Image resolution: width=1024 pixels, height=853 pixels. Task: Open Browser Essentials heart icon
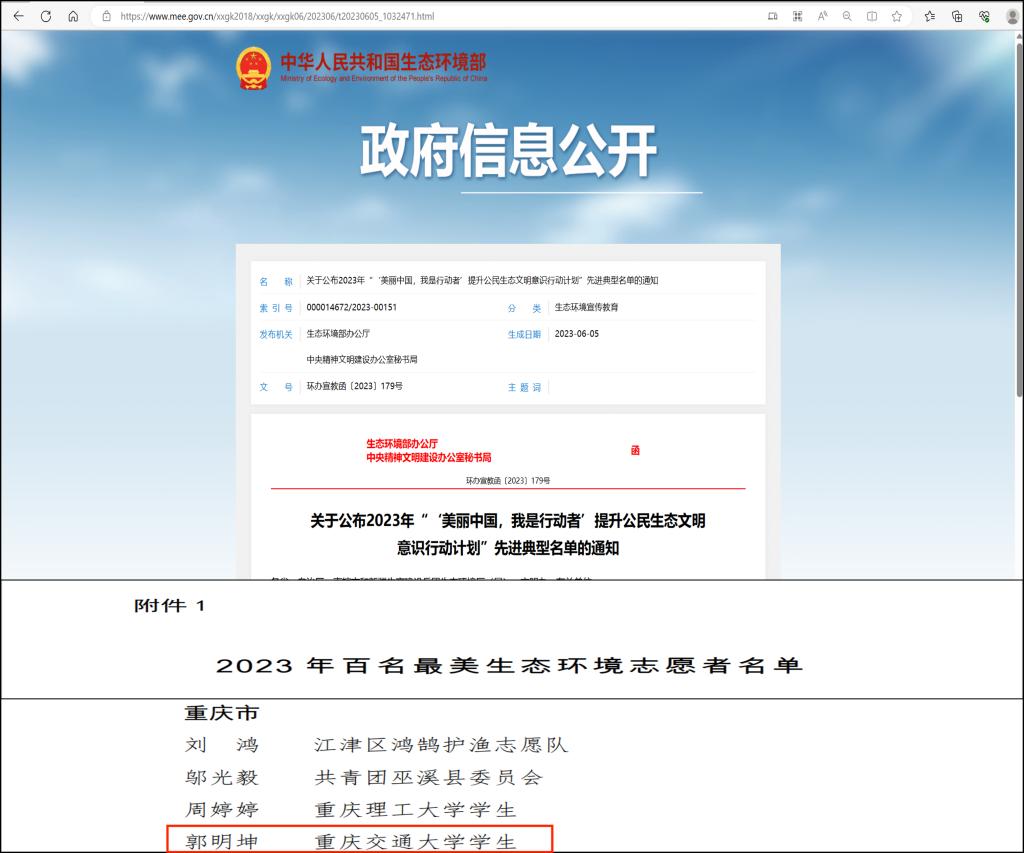click(984, 16)
